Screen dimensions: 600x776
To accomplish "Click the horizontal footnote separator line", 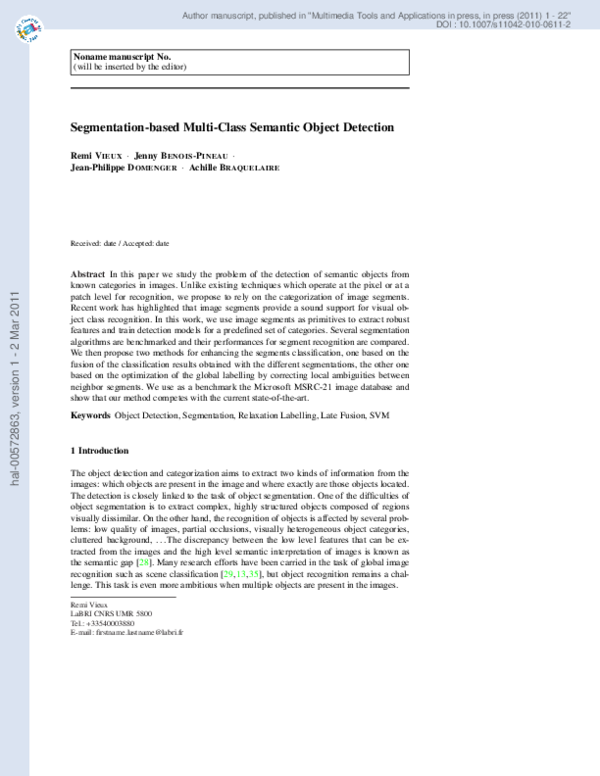I will pos(123,597).
